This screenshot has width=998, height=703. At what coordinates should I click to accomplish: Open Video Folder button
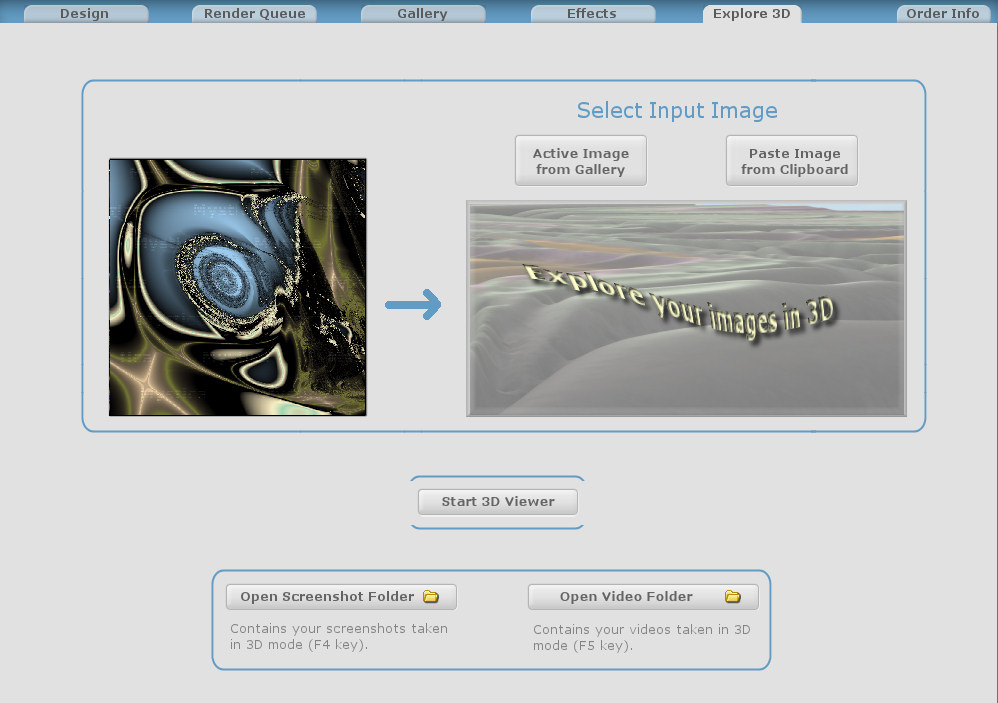pos(643,597)
